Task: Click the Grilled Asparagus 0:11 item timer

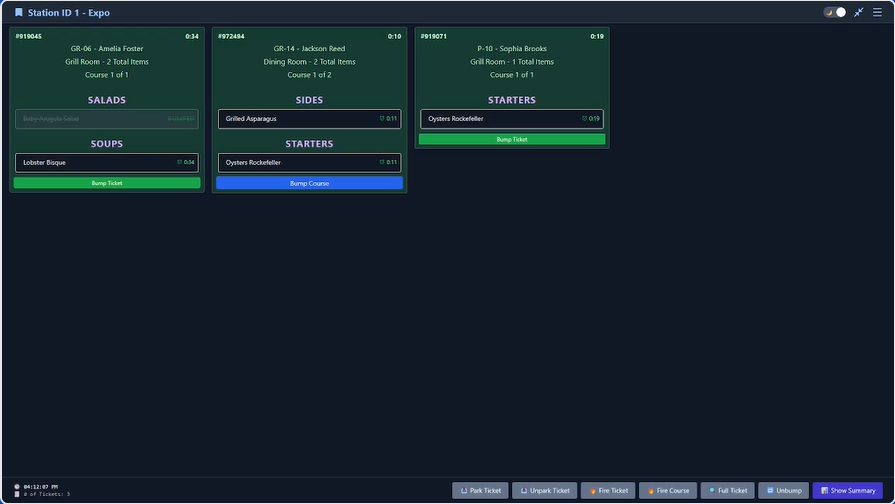Action: [388, 119]
